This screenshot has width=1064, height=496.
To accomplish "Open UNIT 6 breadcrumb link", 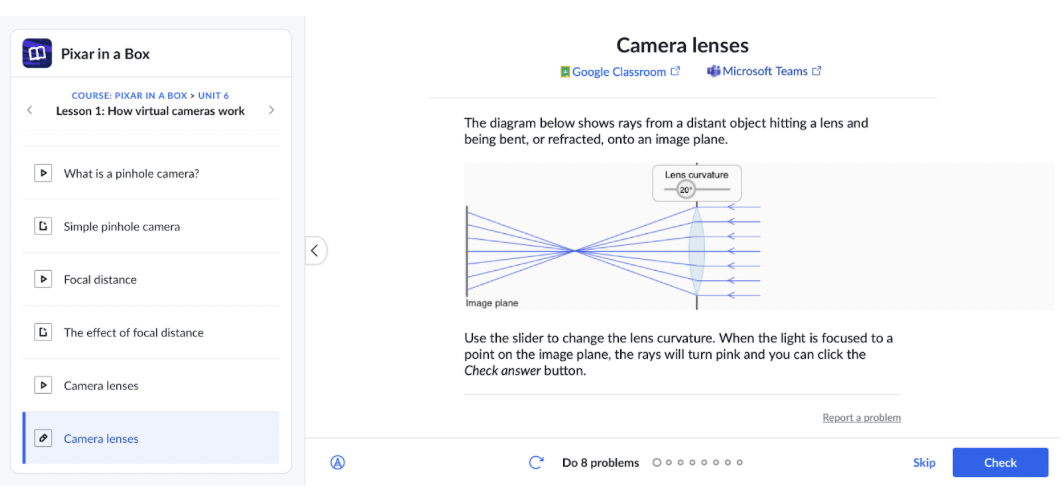I will 213,96.
